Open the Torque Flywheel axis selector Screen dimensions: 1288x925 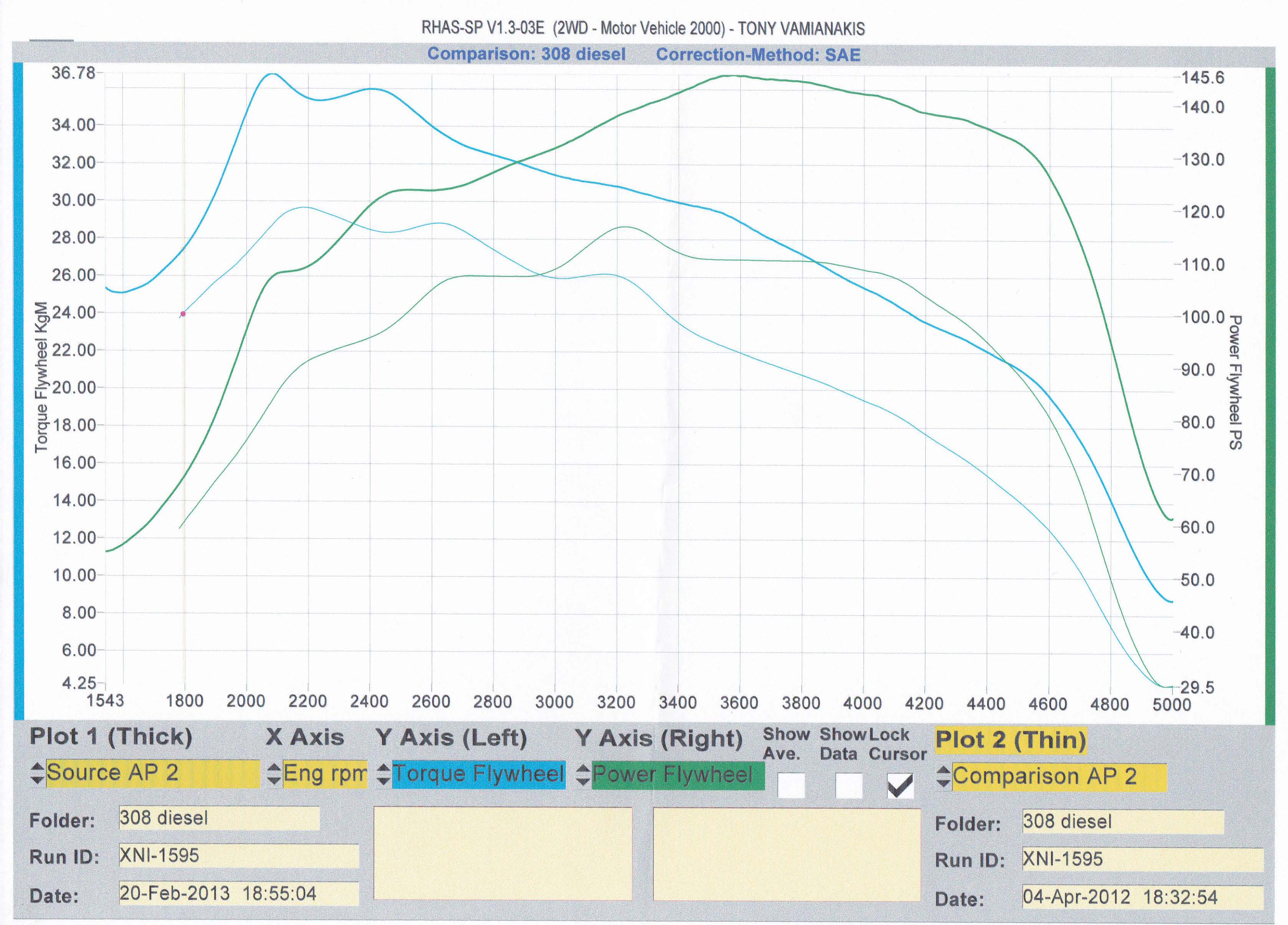479,775
